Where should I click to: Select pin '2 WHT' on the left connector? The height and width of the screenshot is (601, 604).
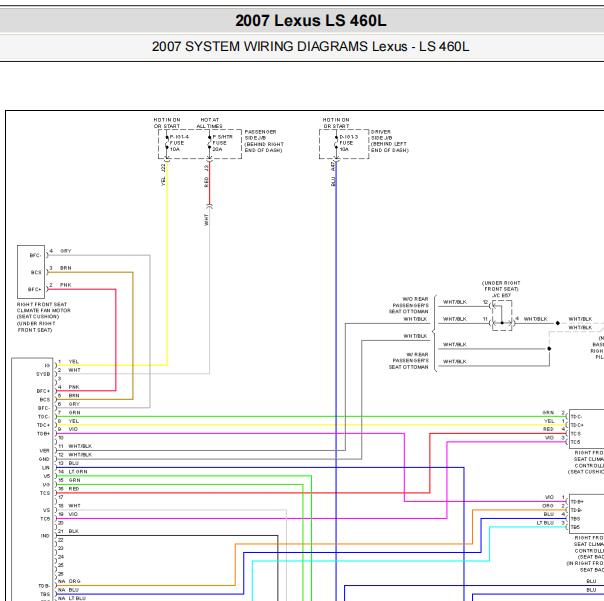coord(69,370)
